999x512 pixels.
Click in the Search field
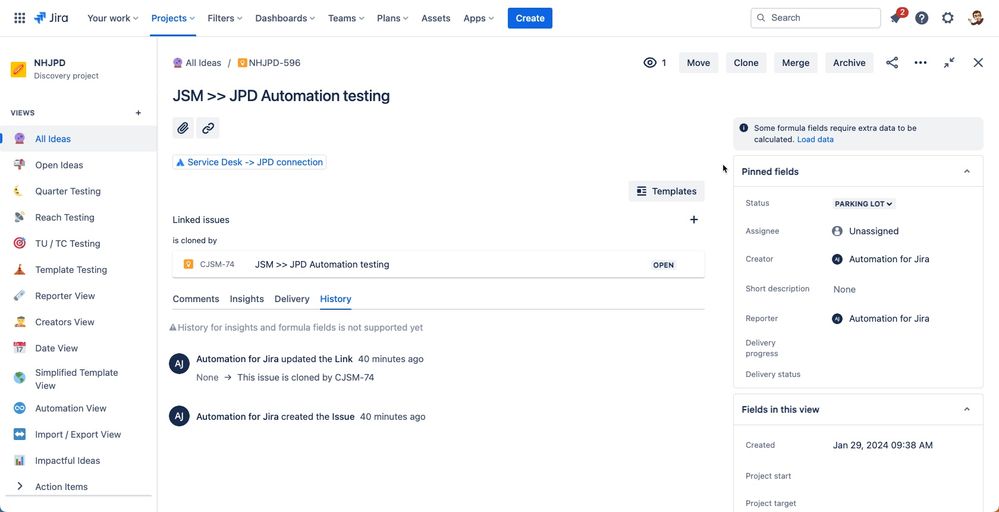click(816, 18)
